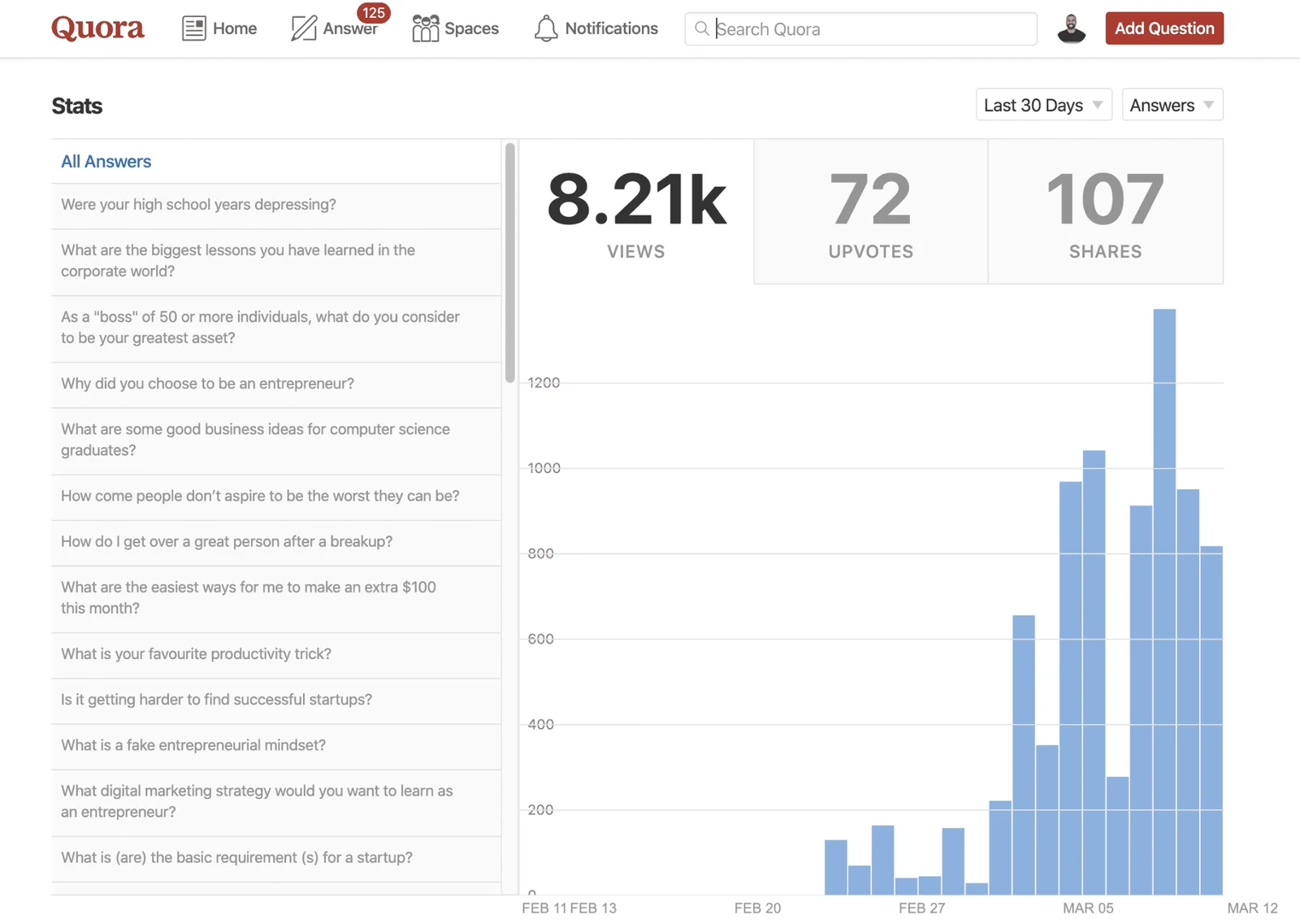
Task: Click the Search Quora field
Action: click(861, 28)
